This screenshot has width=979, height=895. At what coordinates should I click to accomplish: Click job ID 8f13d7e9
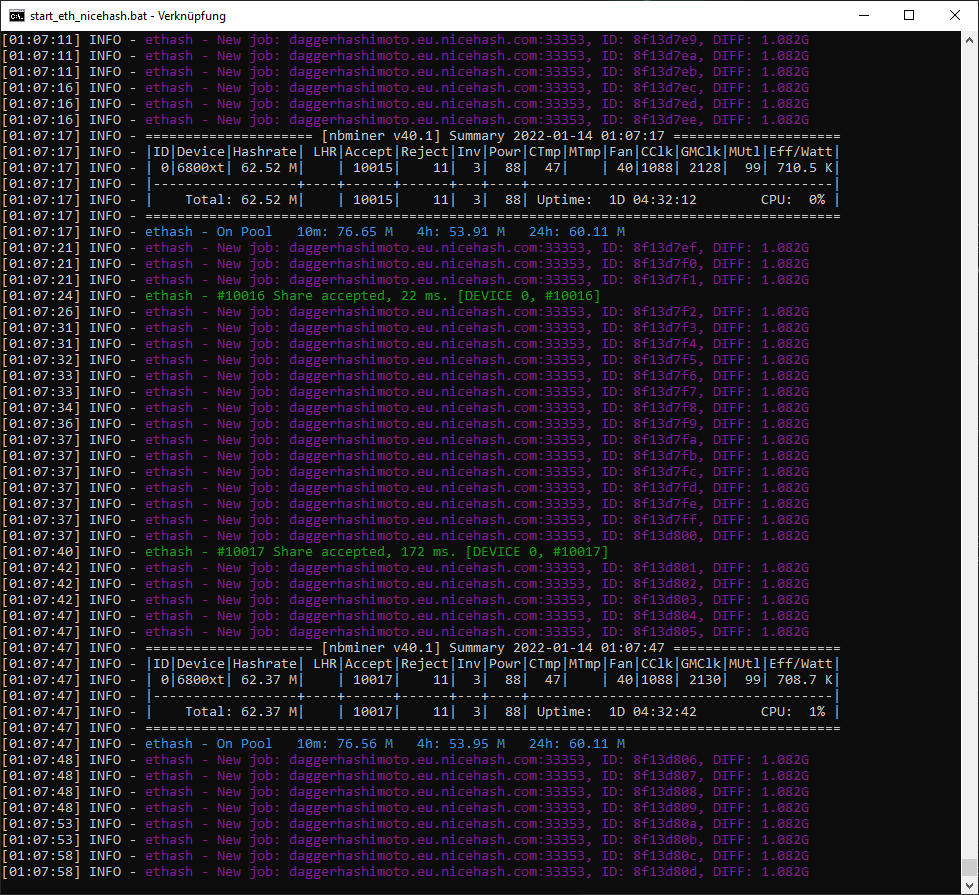click(667, 40)
